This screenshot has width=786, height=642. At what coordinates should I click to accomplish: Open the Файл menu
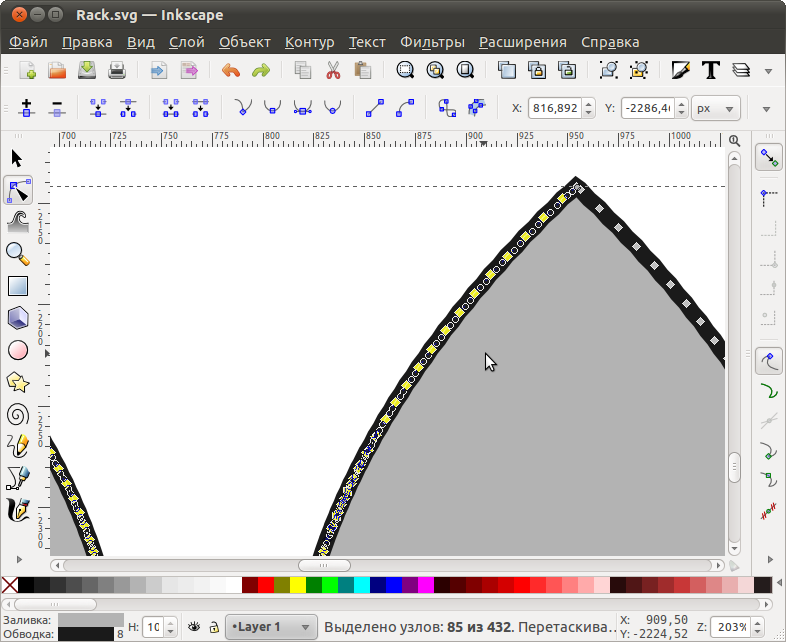29,42
